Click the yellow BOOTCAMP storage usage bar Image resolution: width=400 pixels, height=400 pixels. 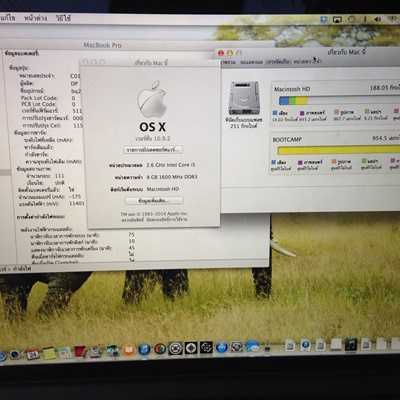click(x=339, y=150)
